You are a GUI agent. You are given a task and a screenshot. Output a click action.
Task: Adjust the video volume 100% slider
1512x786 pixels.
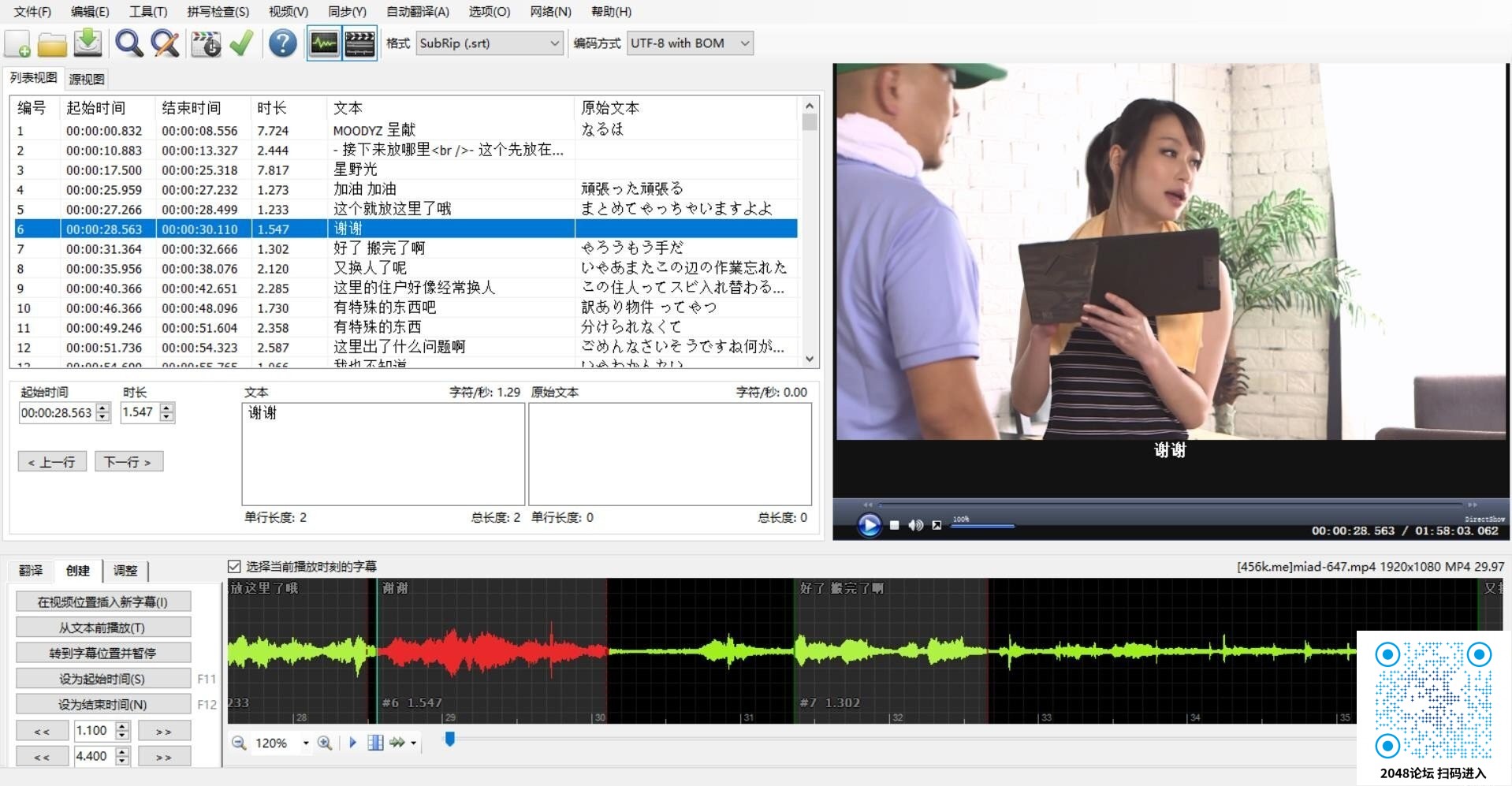coord(982,526)
